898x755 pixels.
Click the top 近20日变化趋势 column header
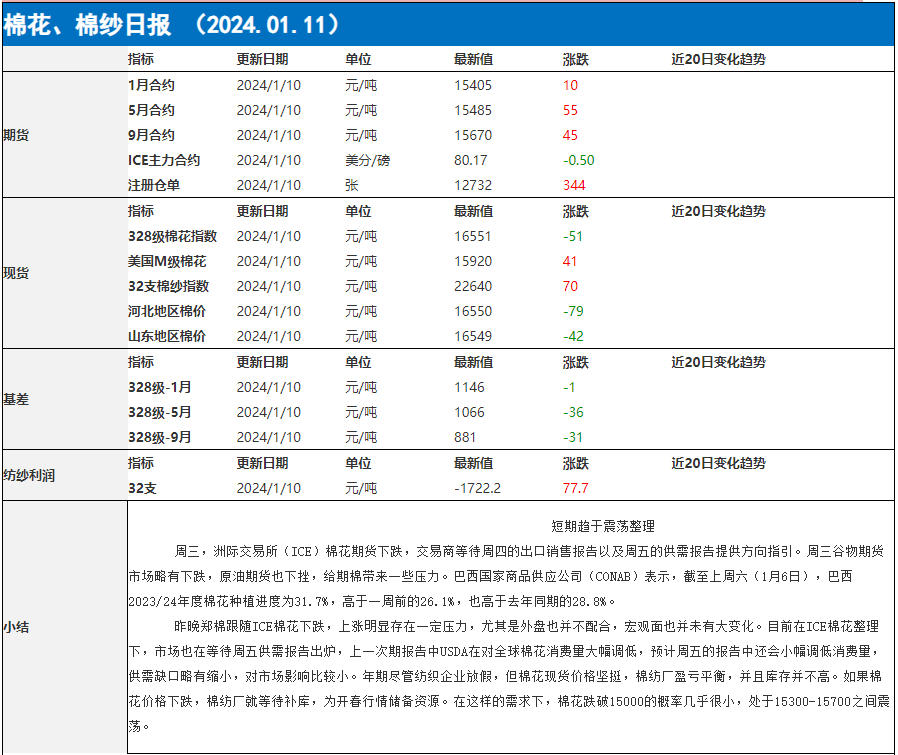point(718,60)
